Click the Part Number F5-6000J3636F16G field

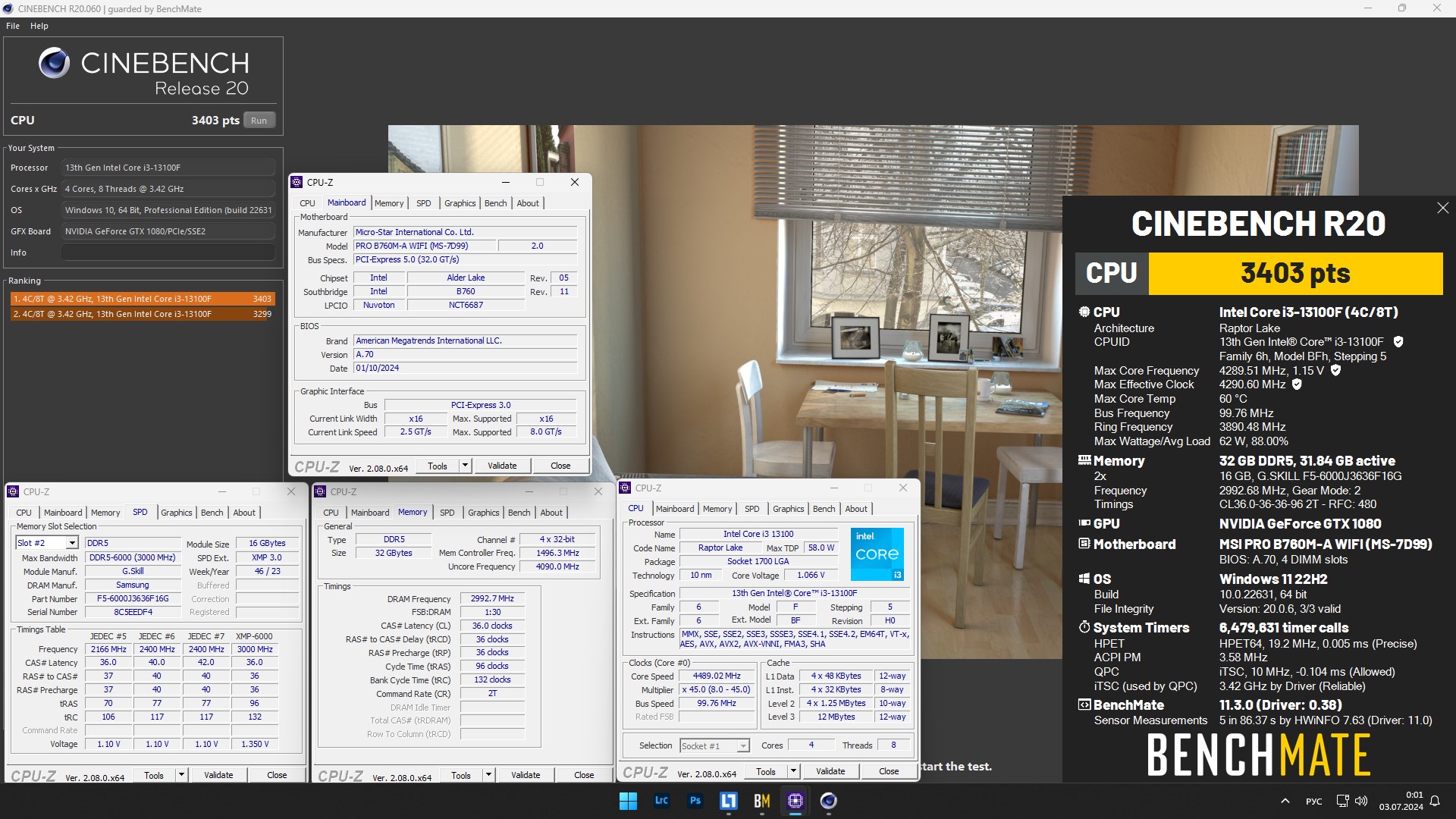pyautogui.click(x=133, y=599)
